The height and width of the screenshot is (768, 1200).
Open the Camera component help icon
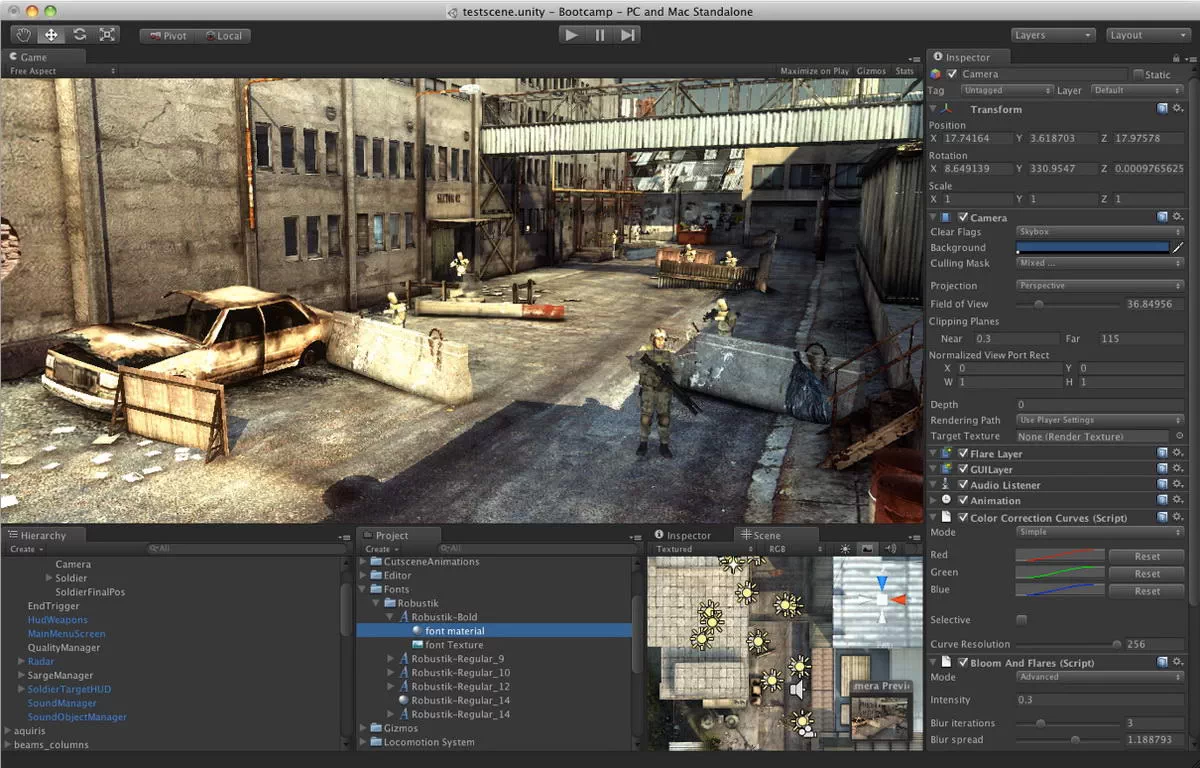(x=1162, y=216)
